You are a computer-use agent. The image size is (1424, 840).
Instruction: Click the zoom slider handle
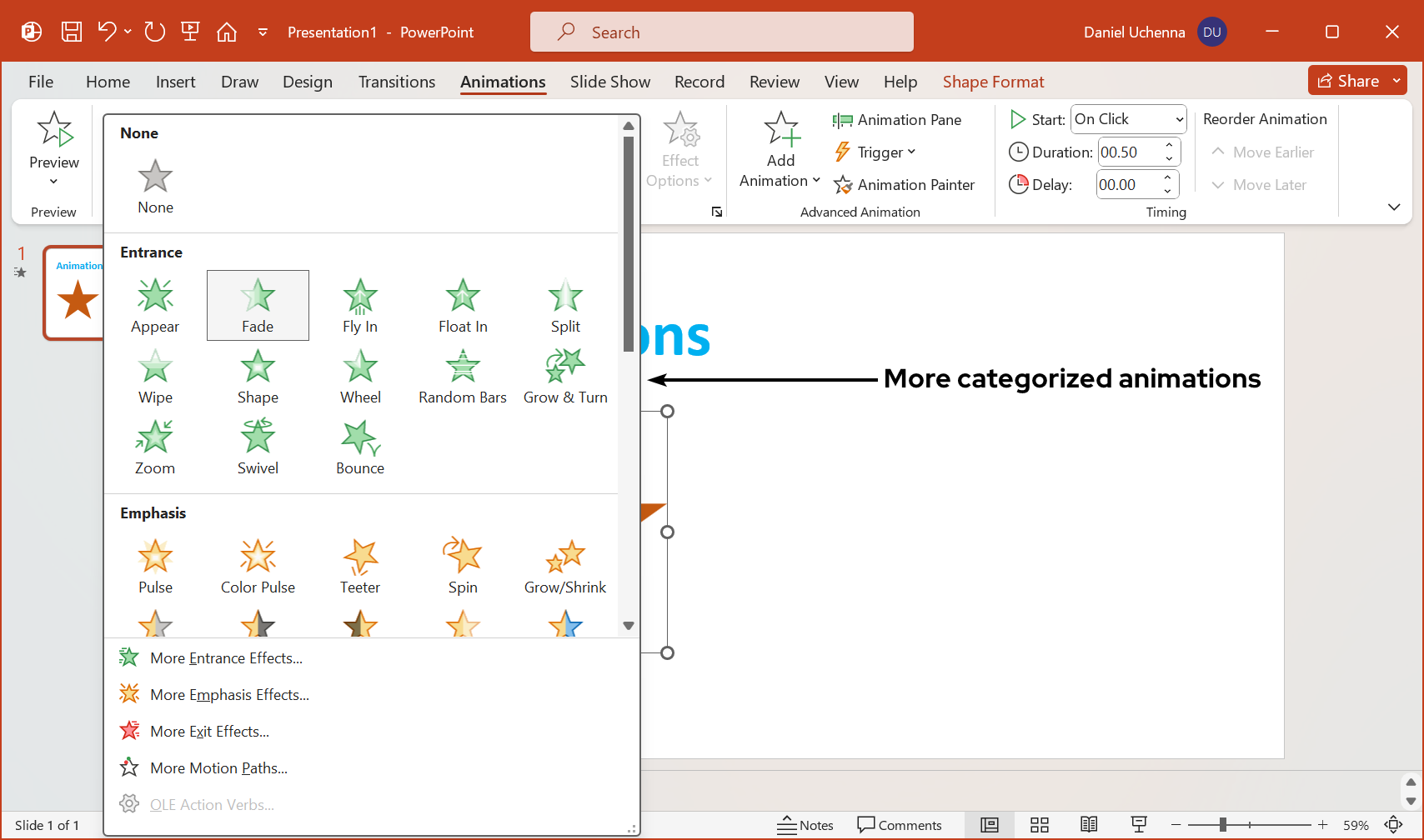point(1222,825)
